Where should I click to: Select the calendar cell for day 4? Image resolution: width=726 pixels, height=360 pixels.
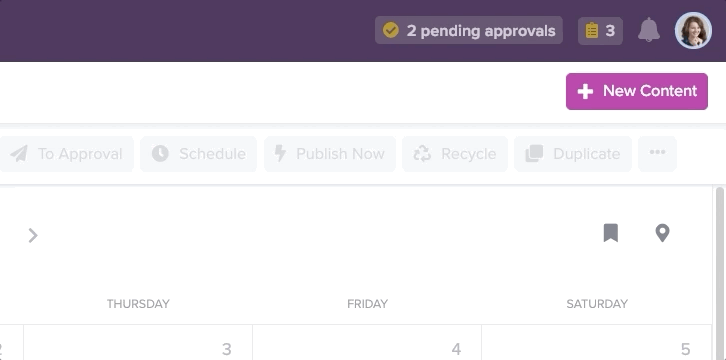click(x=367, y=342)
